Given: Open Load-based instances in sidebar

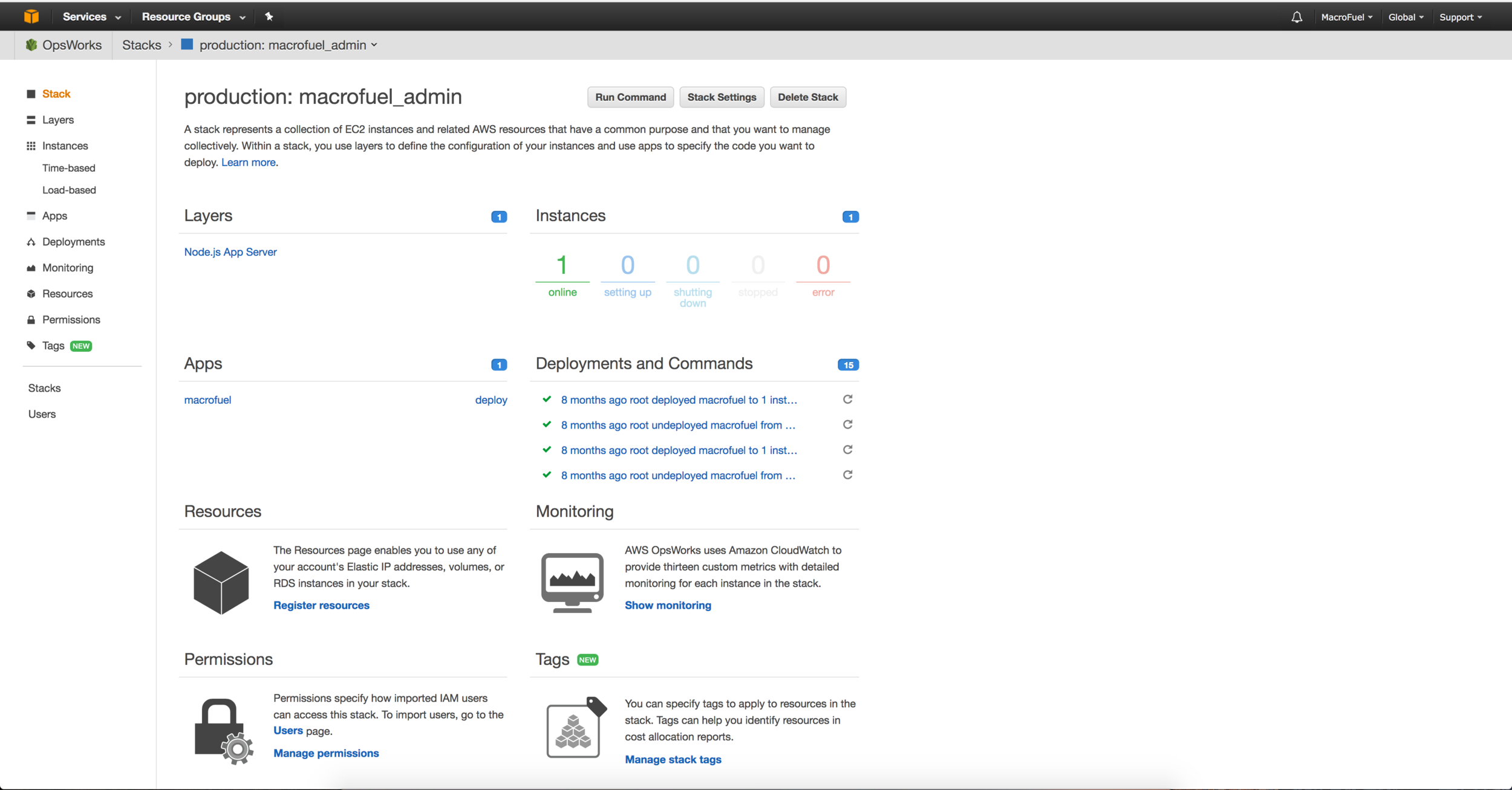Looking at the screenshot, I should pos(69,190).
